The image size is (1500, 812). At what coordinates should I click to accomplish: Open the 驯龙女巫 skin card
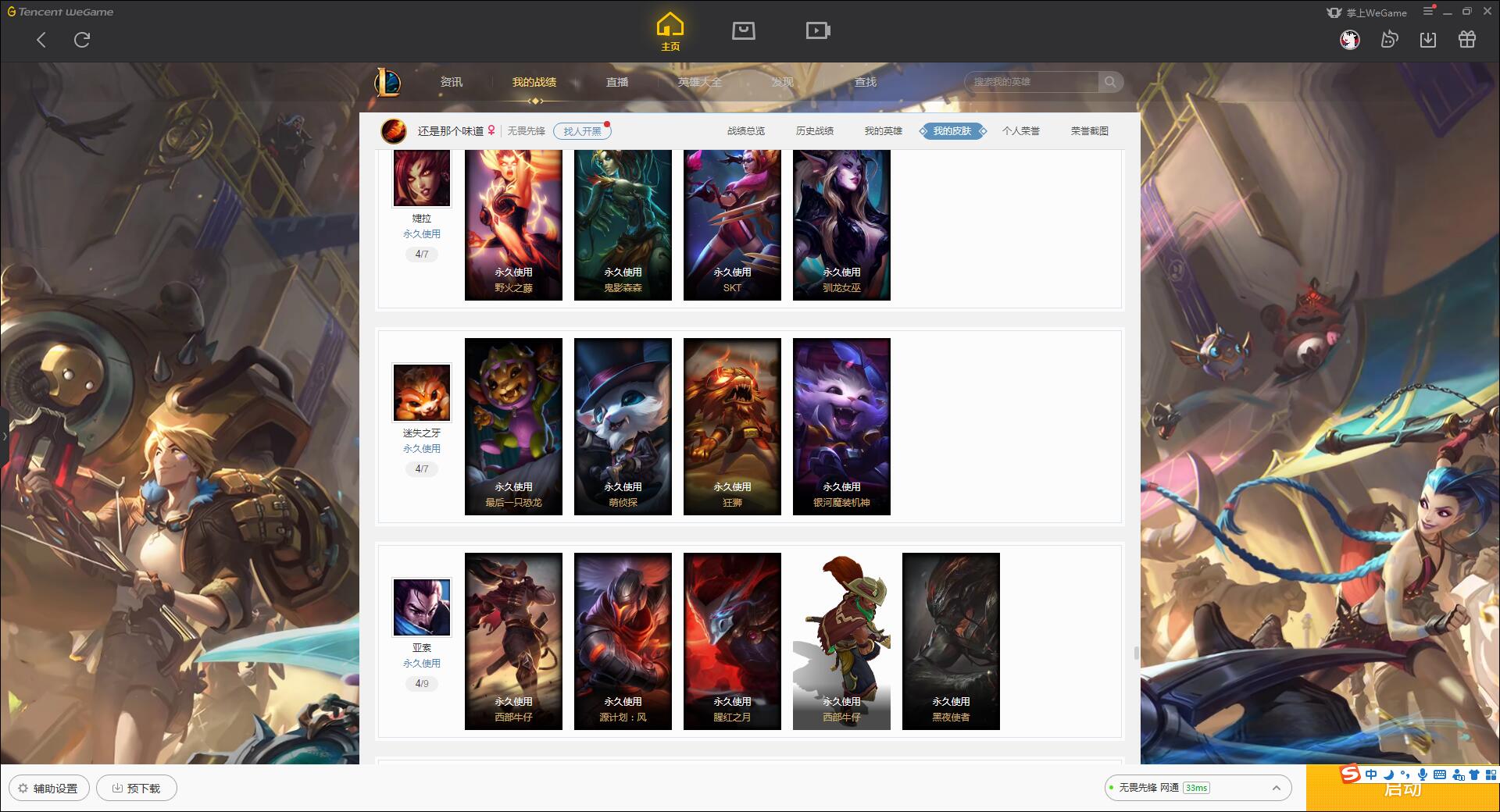click(841, 225)
